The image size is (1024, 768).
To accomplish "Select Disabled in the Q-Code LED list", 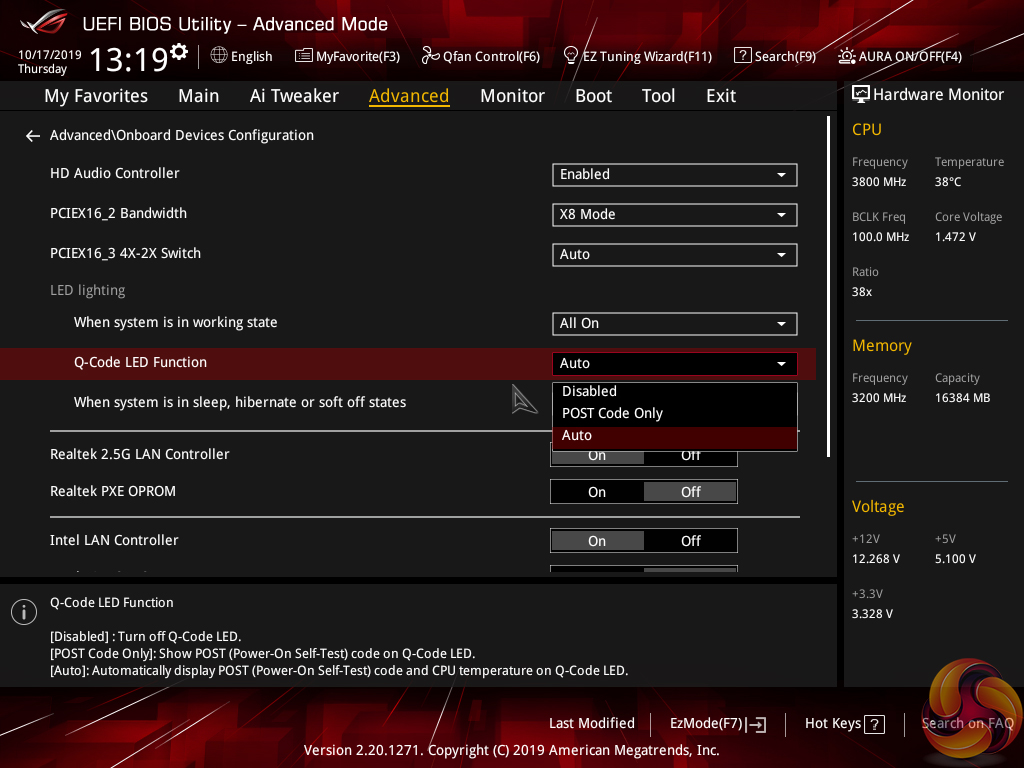I will tap(589, 391).
